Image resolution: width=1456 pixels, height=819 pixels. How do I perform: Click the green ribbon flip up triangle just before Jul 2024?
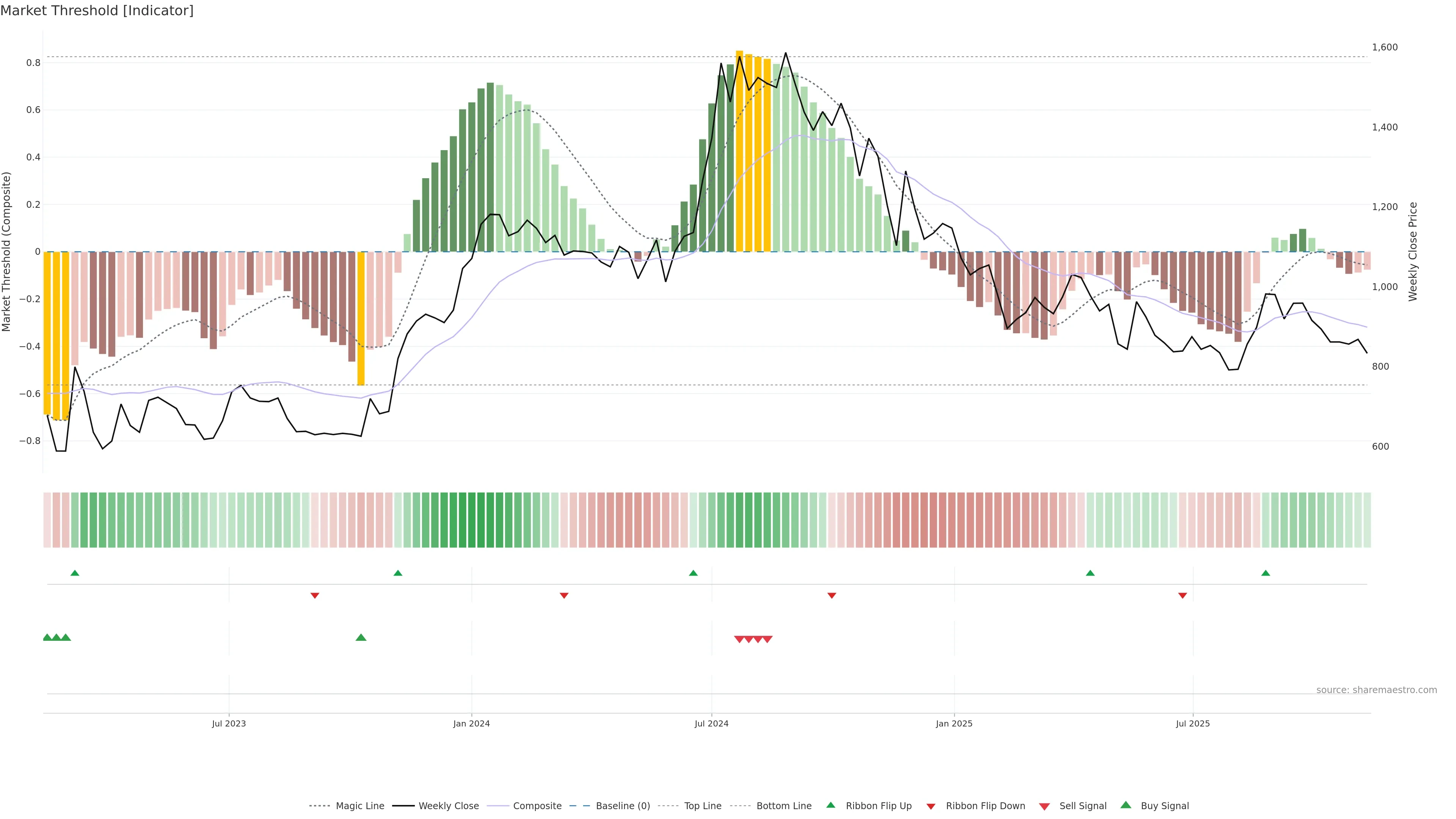(693, 573)
